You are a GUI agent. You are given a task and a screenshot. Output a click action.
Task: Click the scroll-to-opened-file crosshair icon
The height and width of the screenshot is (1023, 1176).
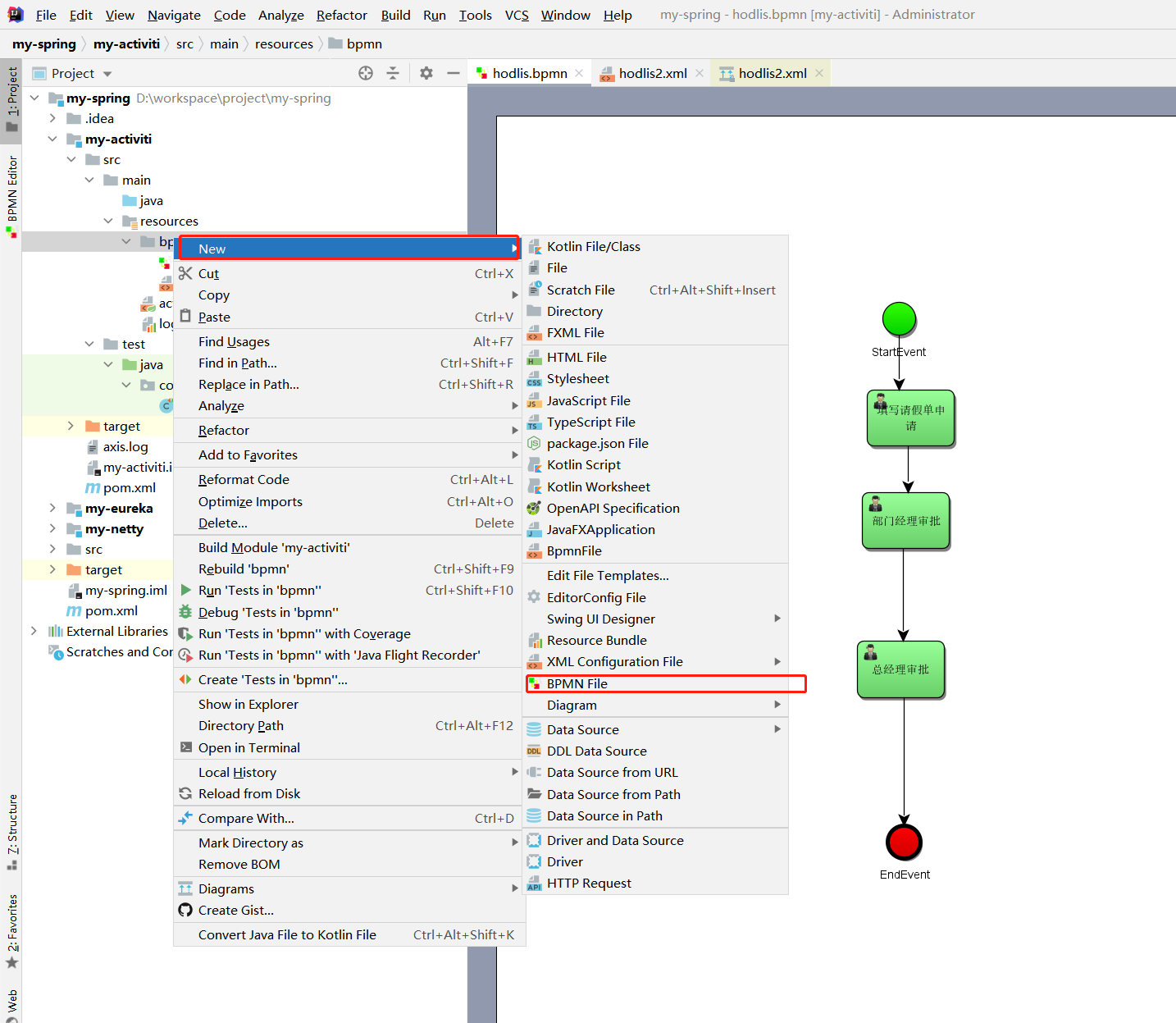[365, 73]
